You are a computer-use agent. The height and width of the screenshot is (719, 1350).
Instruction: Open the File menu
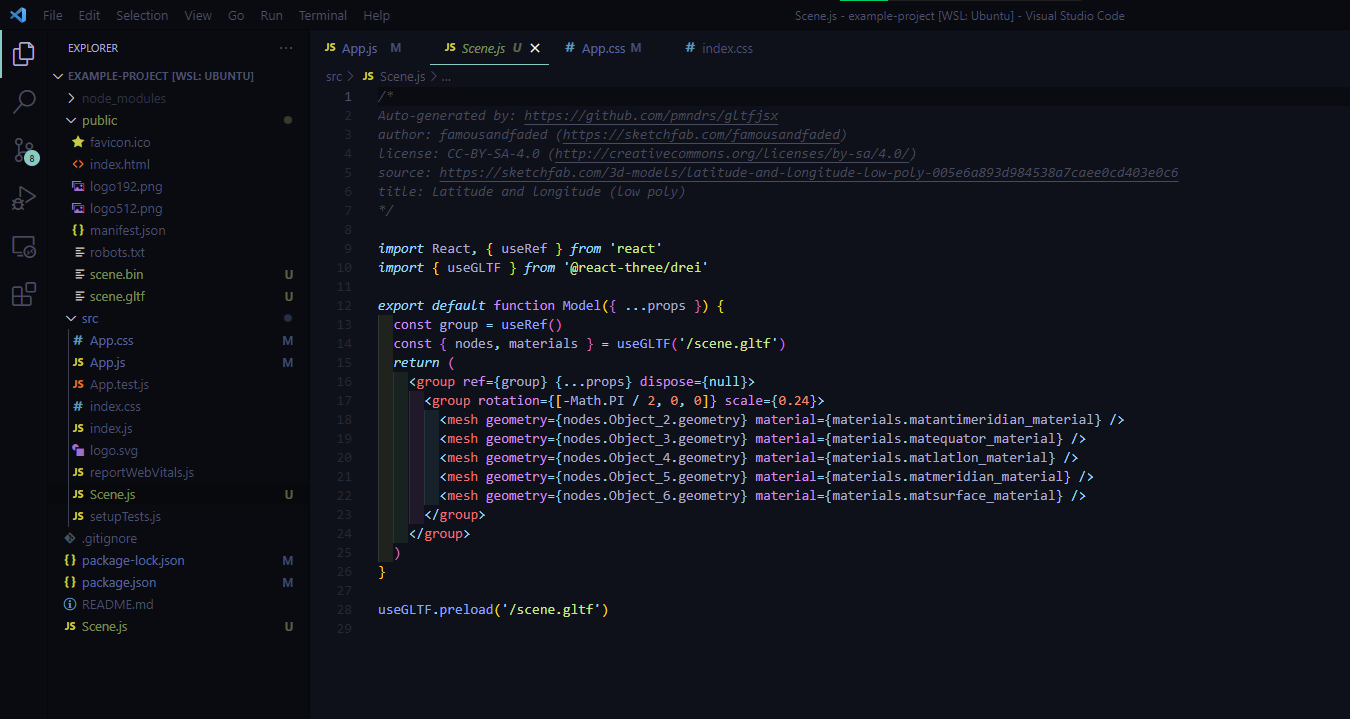point(53,15)
